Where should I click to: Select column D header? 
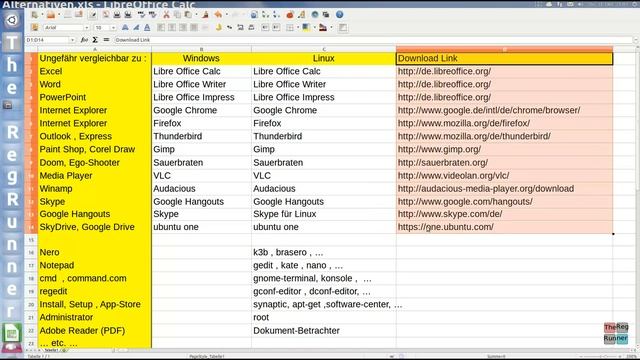tap(504, 49)
